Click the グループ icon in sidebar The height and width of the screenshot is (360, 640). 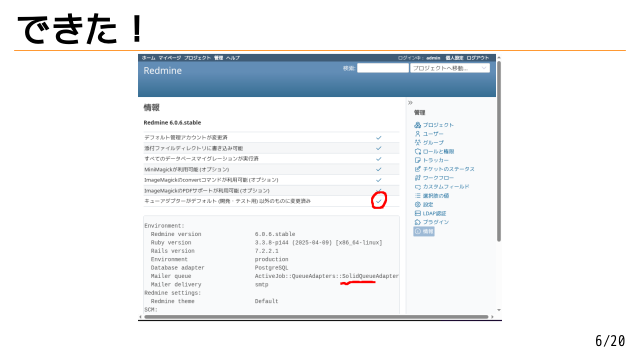coord(417,142)
